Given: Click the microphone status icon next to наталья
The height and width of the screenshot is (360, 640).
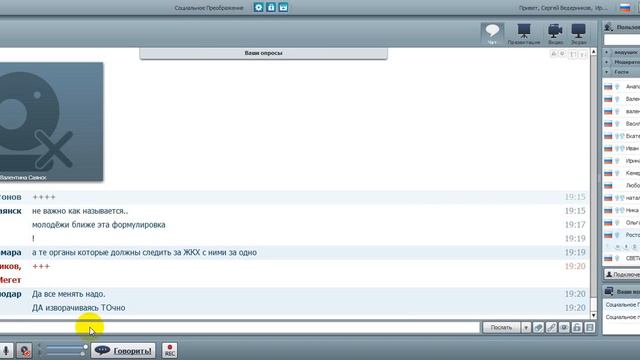Looking at the screenshot, I should click(617, 198).
